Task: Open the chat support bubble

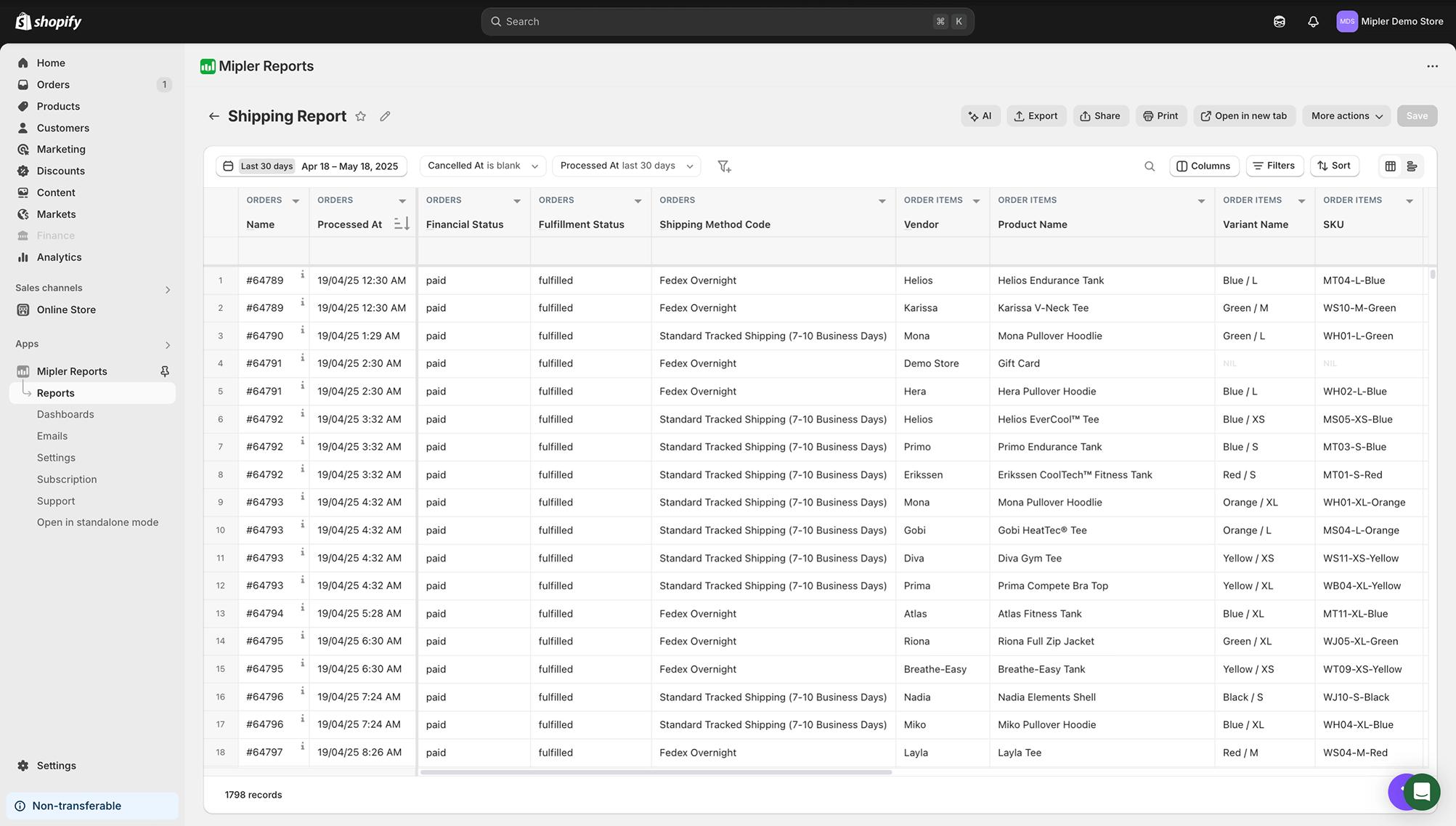Action: tap(1421, 791)
